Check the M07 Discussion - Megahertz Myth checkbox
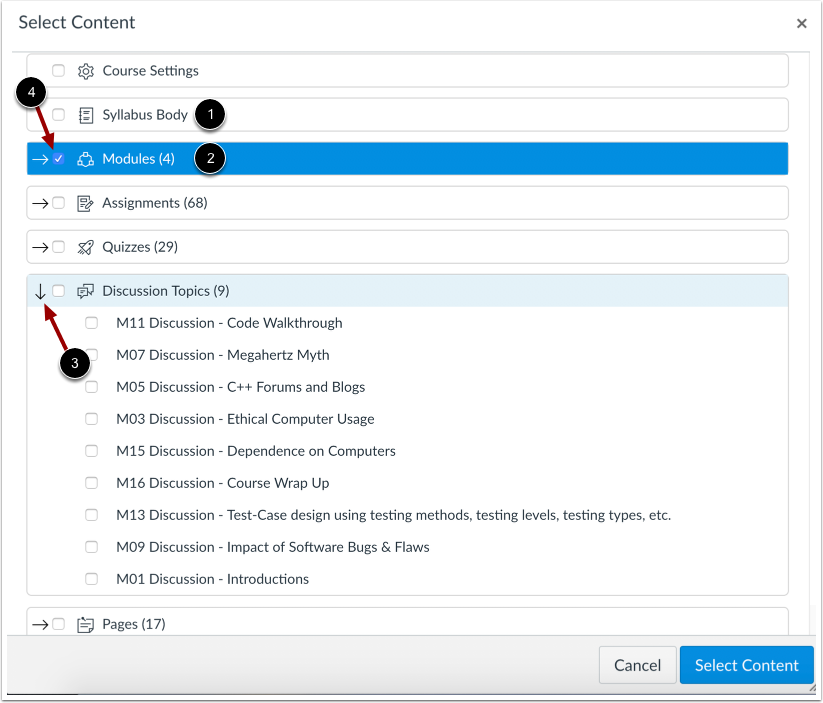This screenshot has height=703, width=823. pyautogui.click(x=91, y=354)
